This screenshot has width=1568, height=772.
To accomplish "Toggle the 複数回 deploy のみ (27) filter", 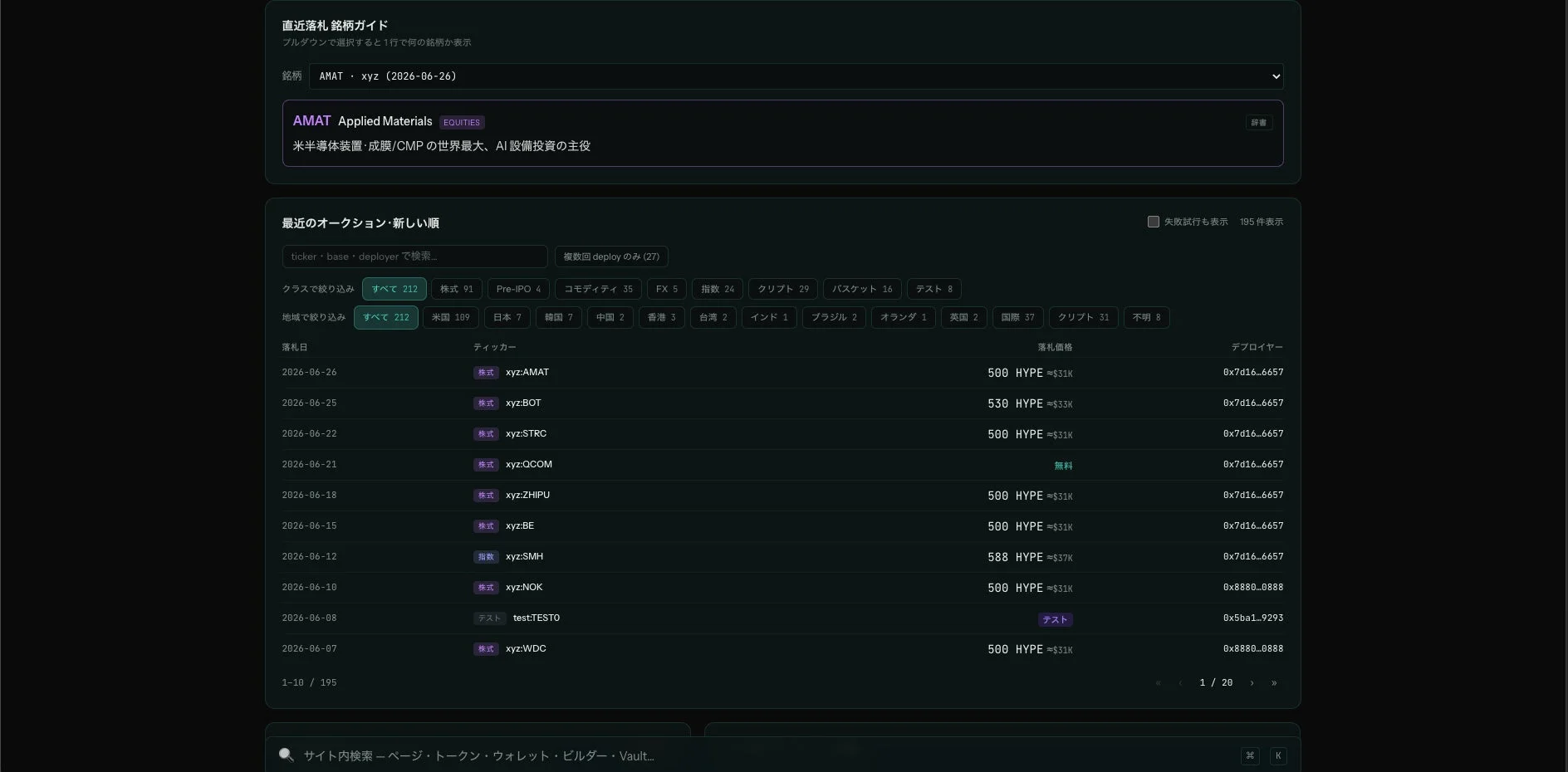I will [x=611, y=257].
